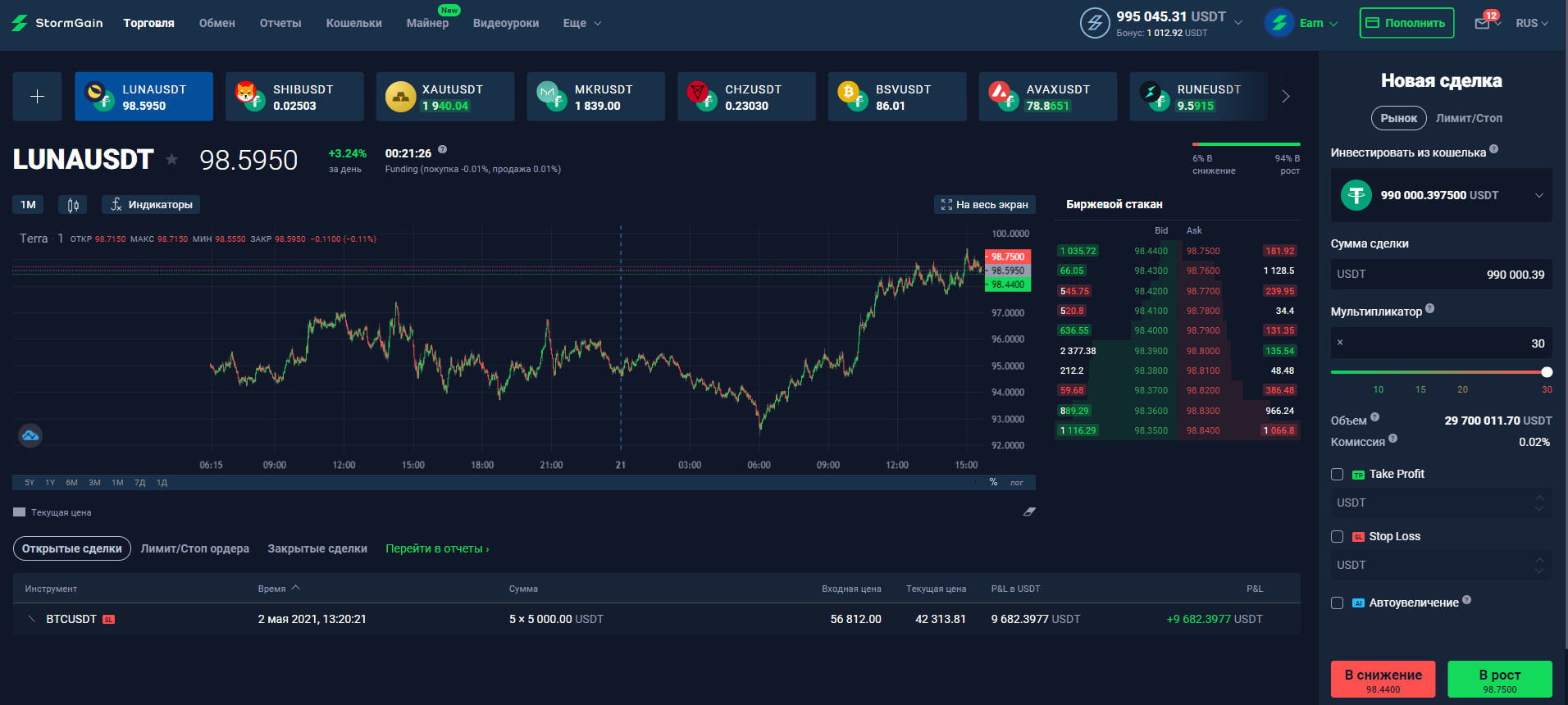Click the Stop Loss USDT field

(x=1441, y=565)
